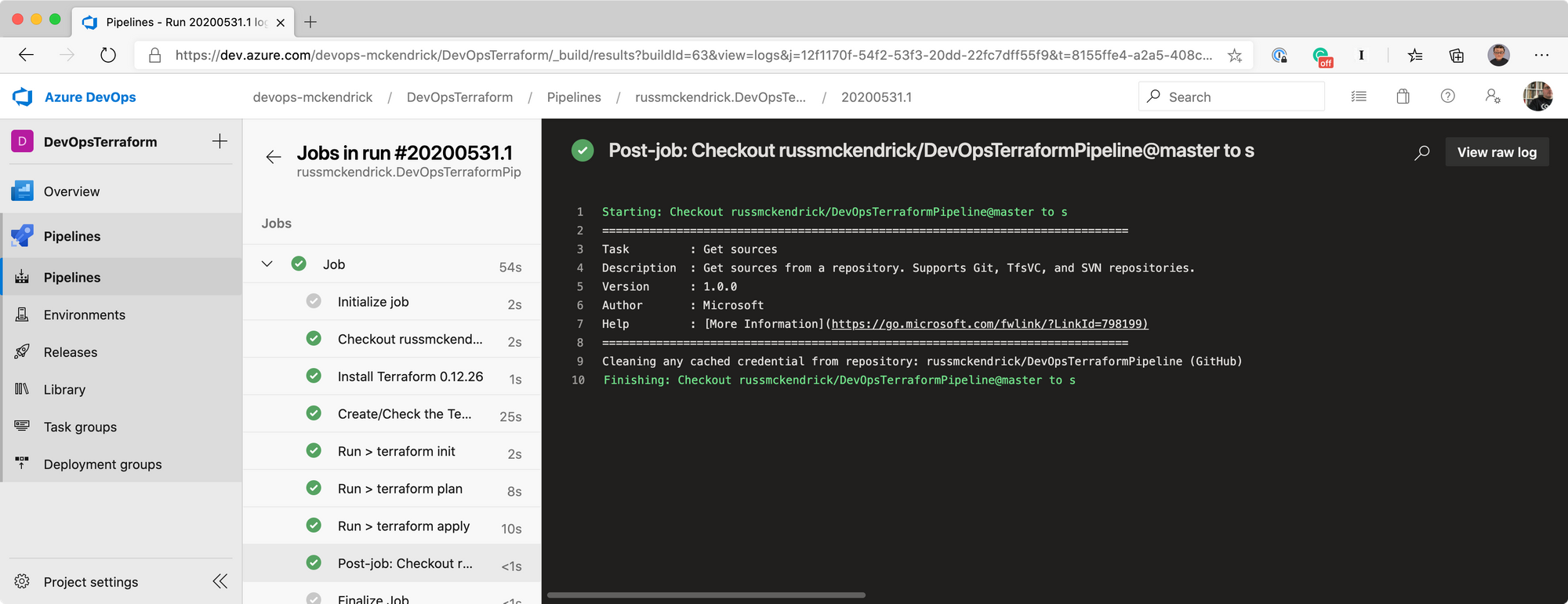Click the Finishing: Checkout log line 10
The image size is (1568, 604).
(839, 380)
